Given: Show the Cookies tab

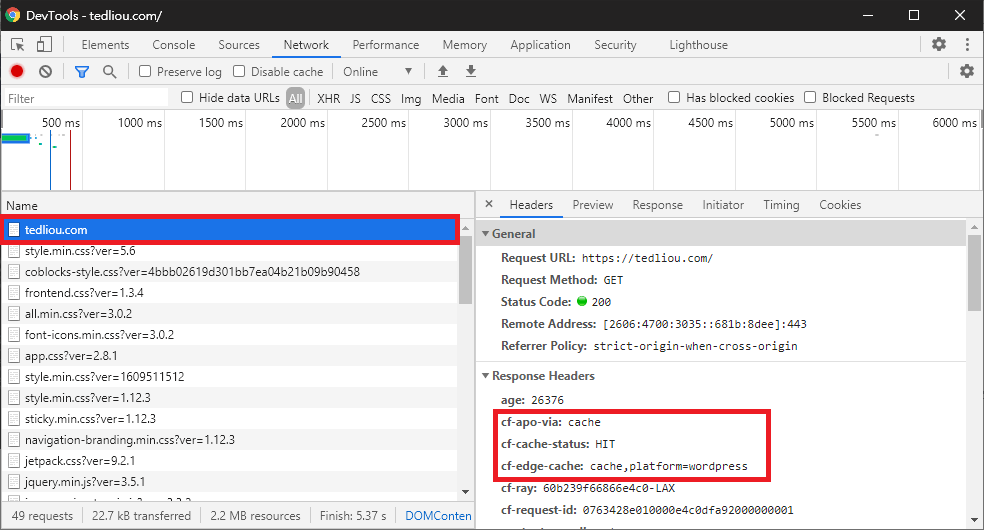Looking at the screenshot, I should click(840, 204).
